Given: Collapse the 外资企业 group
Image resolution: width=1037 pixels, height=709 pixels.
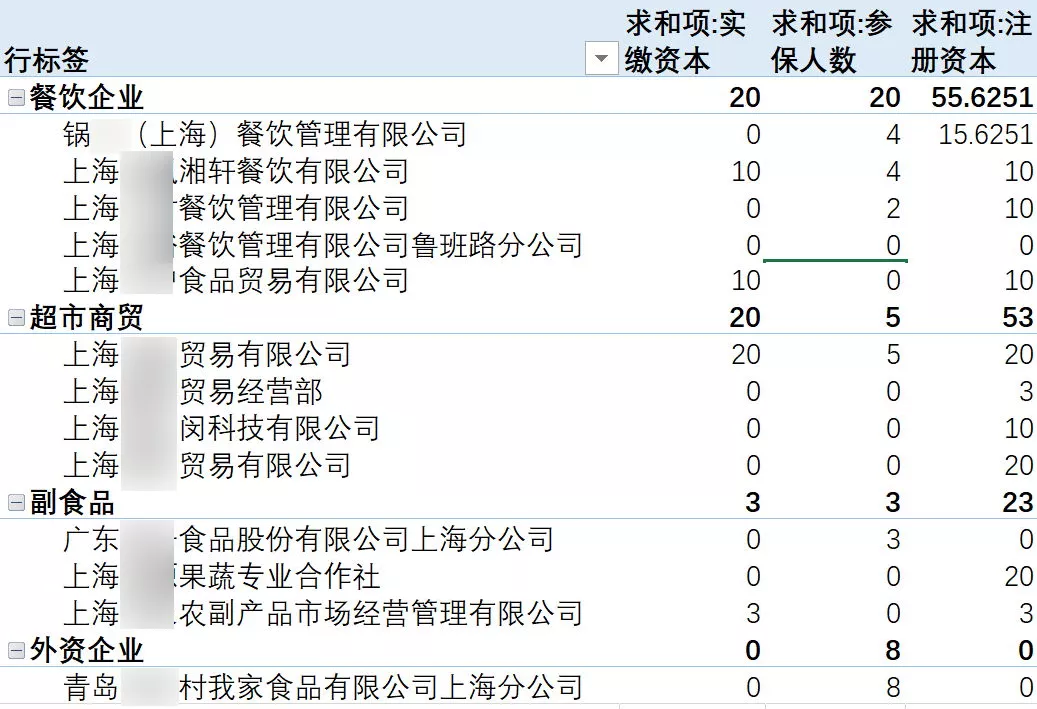Looking at the screenshot, I should 16,650.
